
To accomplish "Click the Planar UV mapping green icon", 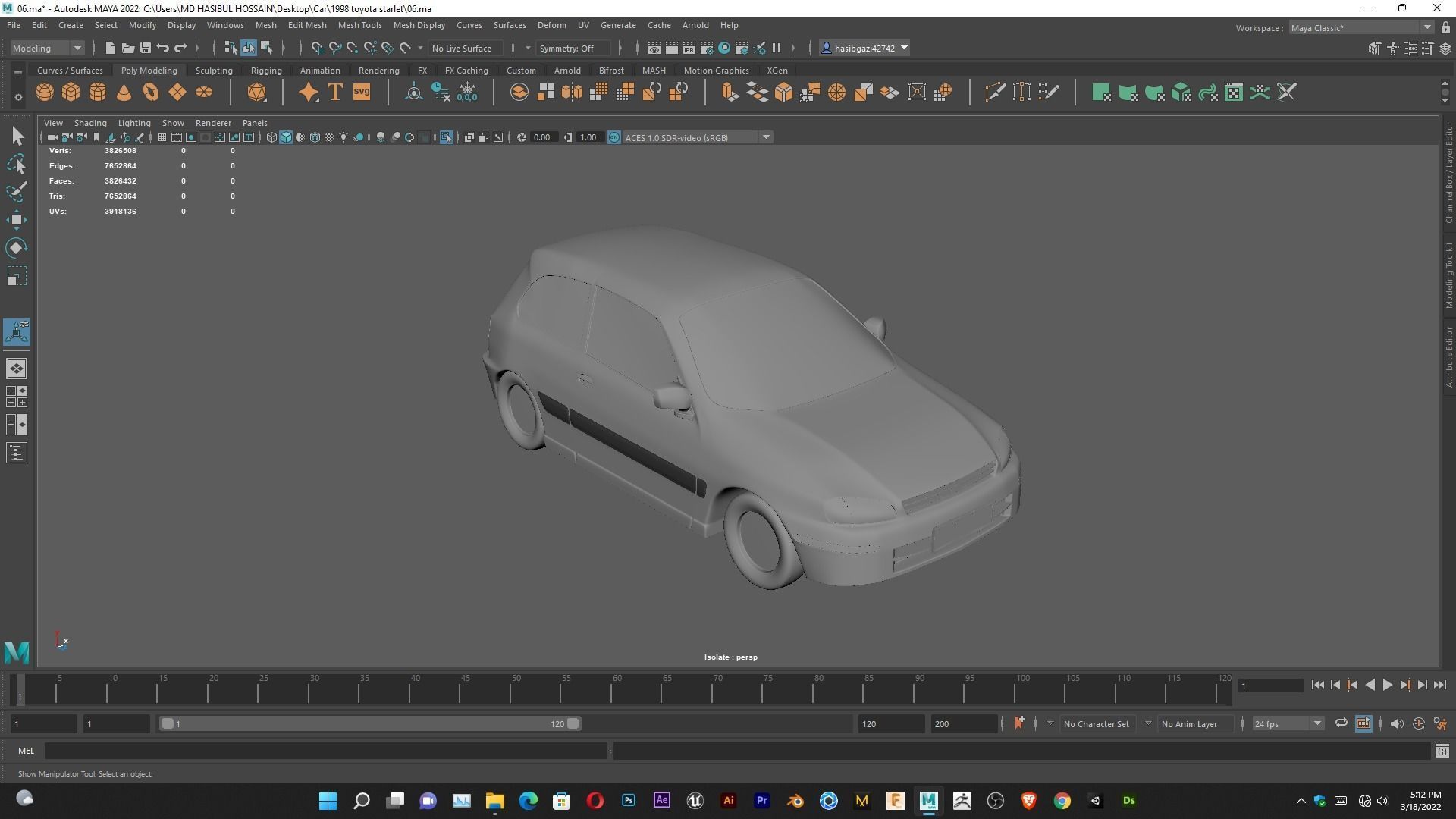I will point(1102,93).
